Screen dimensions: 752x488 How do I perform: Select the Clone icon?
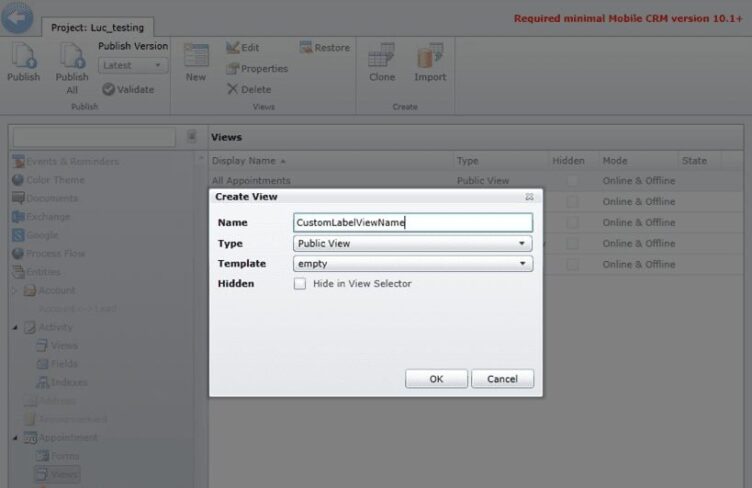(x=382, y=55)
